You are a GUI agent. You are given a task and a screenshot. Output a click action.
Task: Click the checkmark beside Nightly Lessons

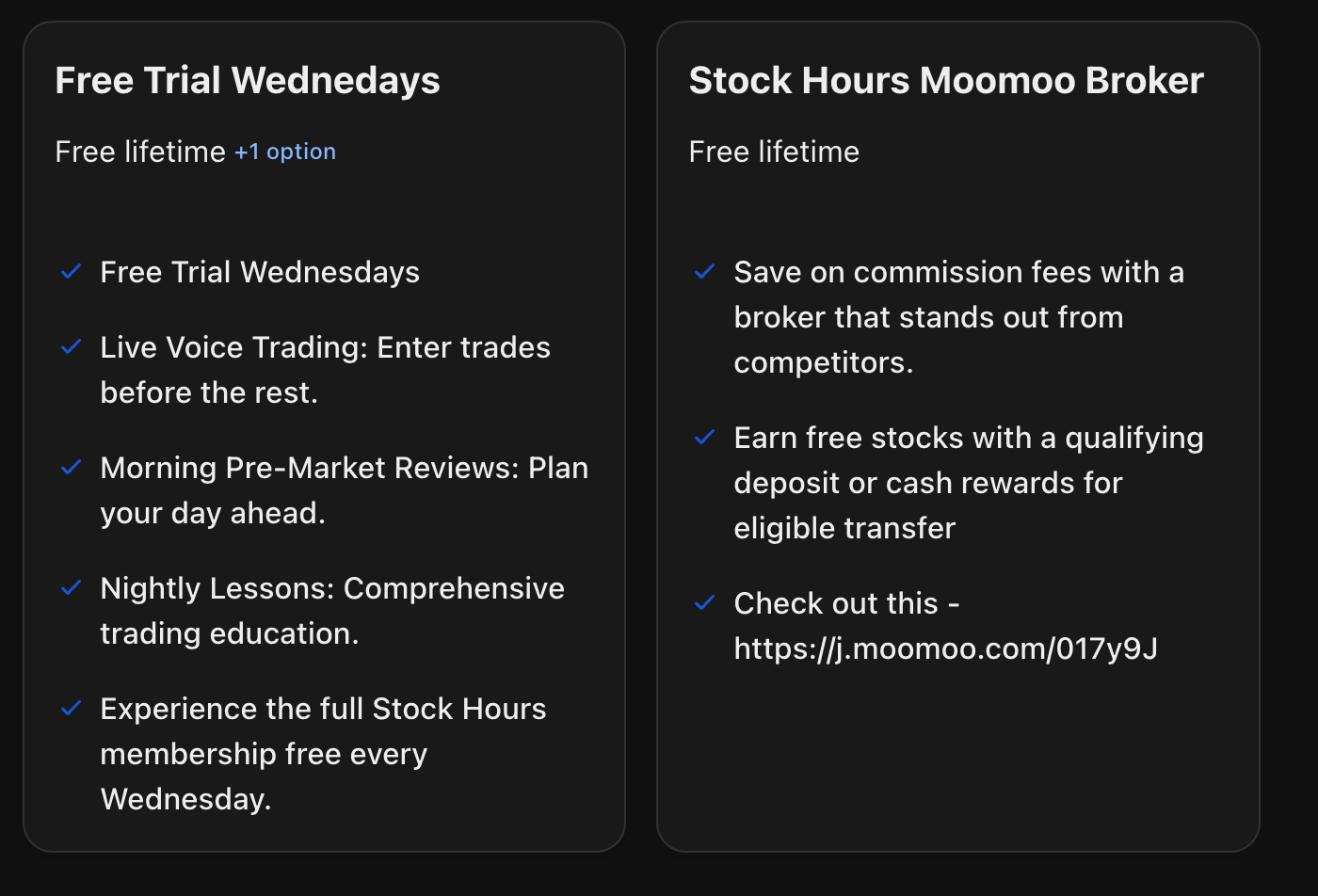click(71, 588)
